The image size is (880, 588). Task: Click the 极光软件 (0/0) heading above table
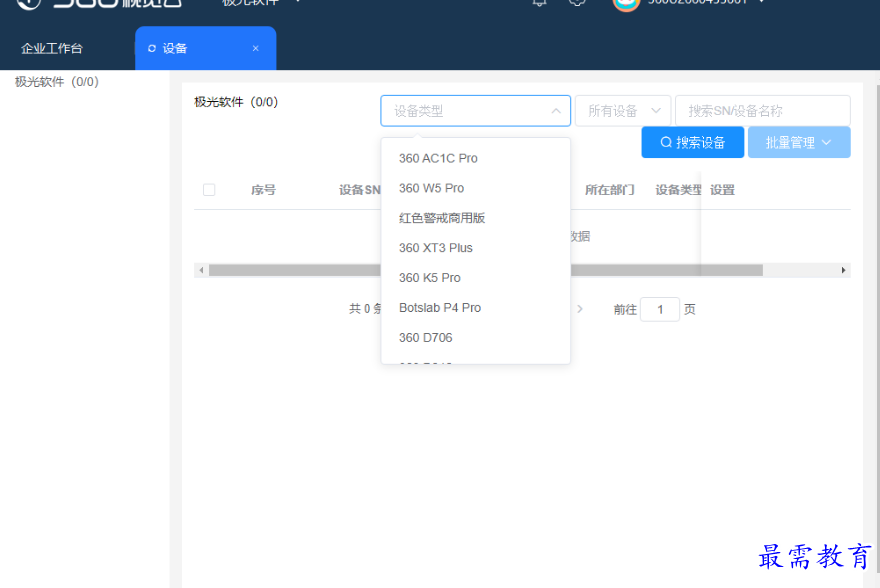click(236, 102)
